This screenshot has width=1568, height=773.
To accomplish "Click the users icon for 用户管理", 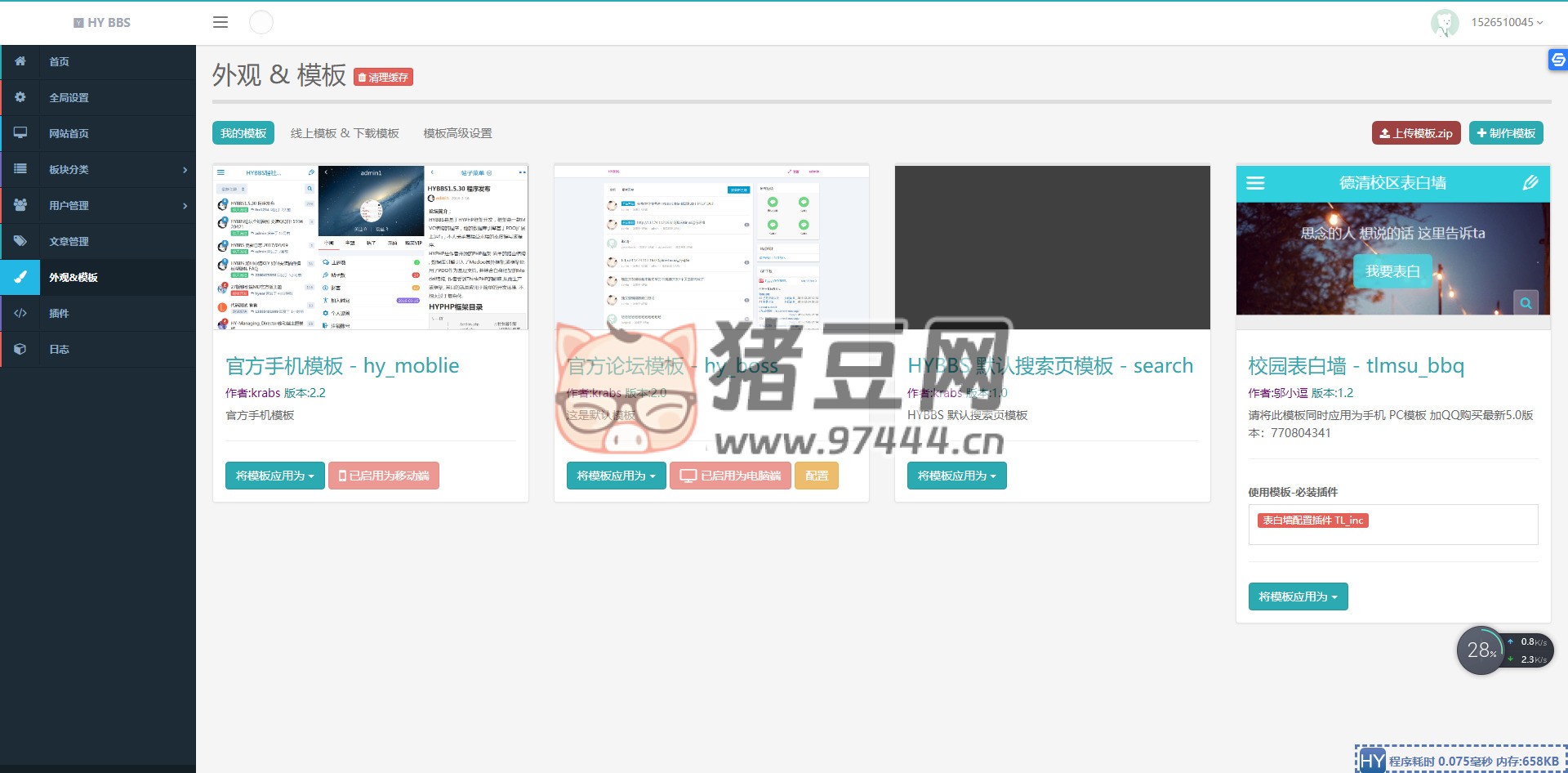I will click(20, 205).
